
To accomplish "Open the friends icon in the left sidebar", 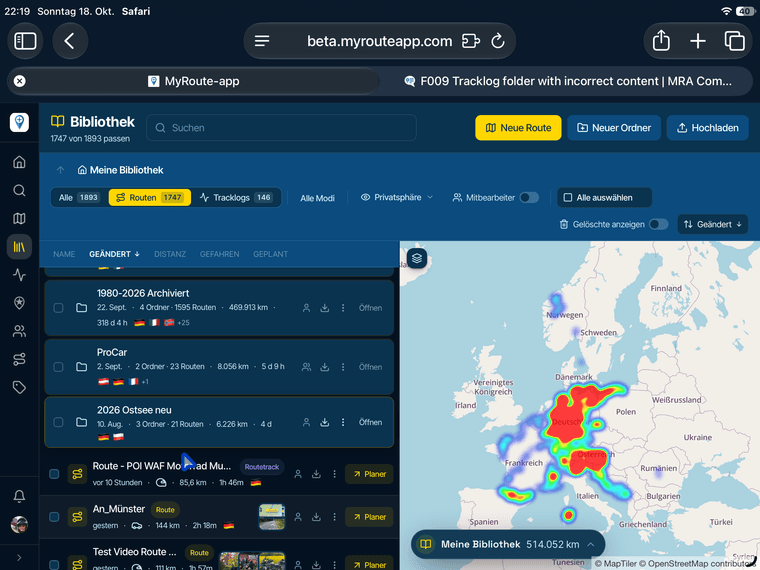I will click(x=19, y=331).
